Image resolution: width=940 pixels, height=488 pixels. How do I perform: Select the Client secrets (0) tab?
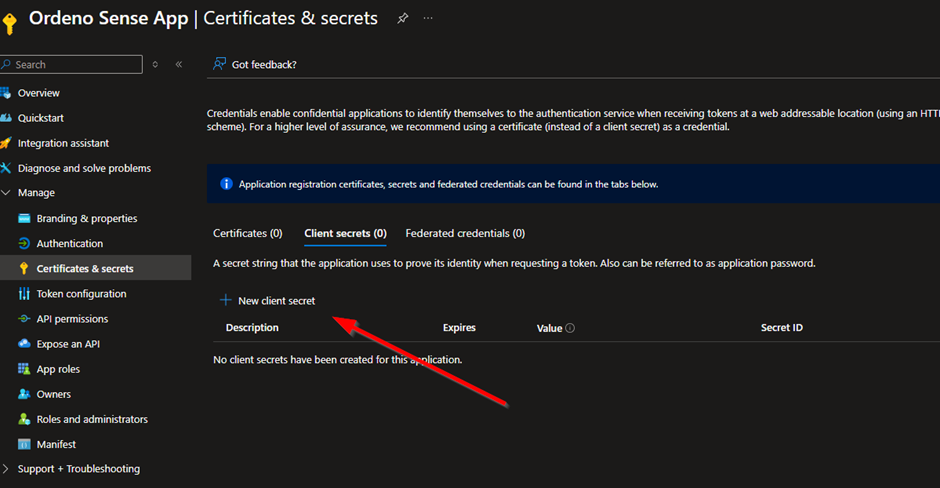(x=345, y=233)
